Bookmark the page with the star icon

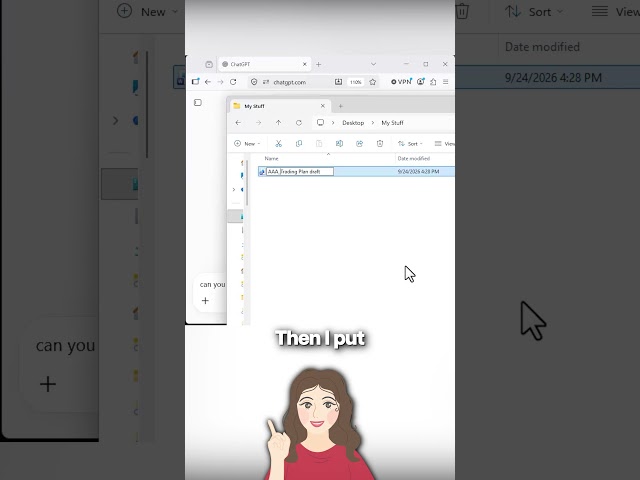[x=372, y=82]
